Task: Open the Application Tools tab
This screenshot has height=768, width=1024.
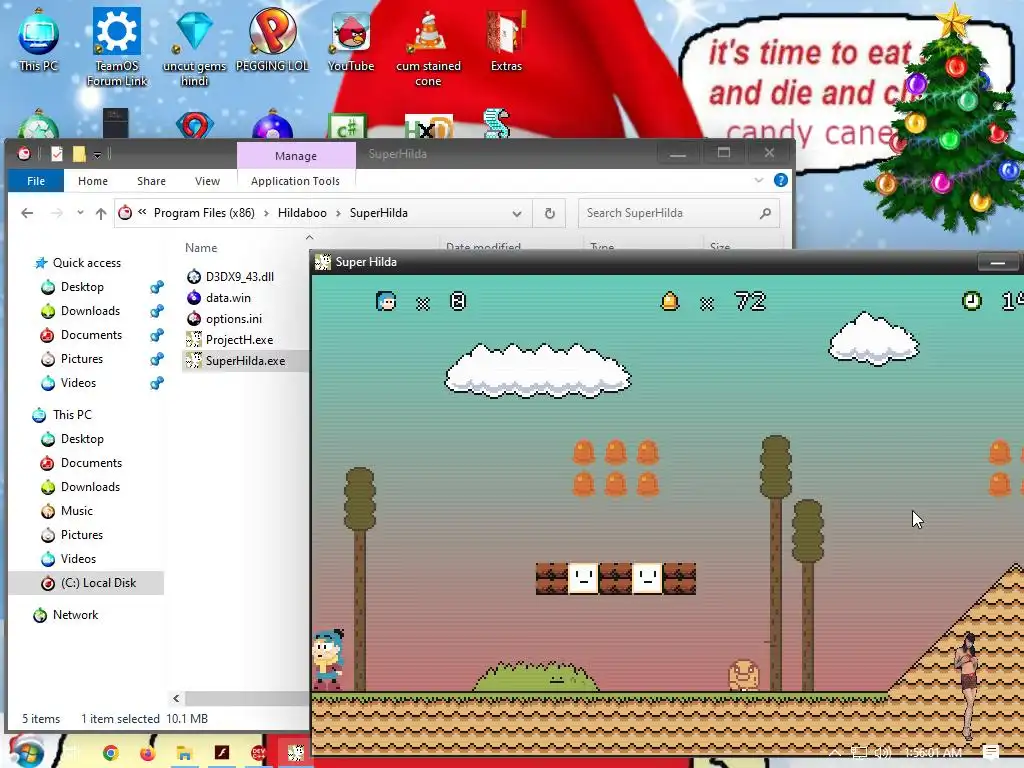Action: click(x=295, y=181)
